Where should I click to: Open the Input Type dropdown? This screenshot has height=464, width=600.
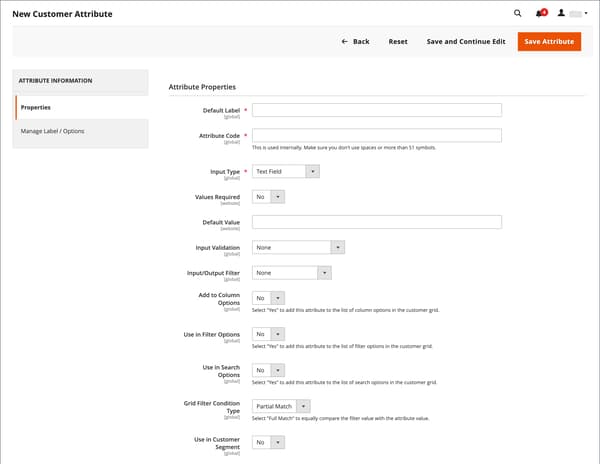[285, 171]
